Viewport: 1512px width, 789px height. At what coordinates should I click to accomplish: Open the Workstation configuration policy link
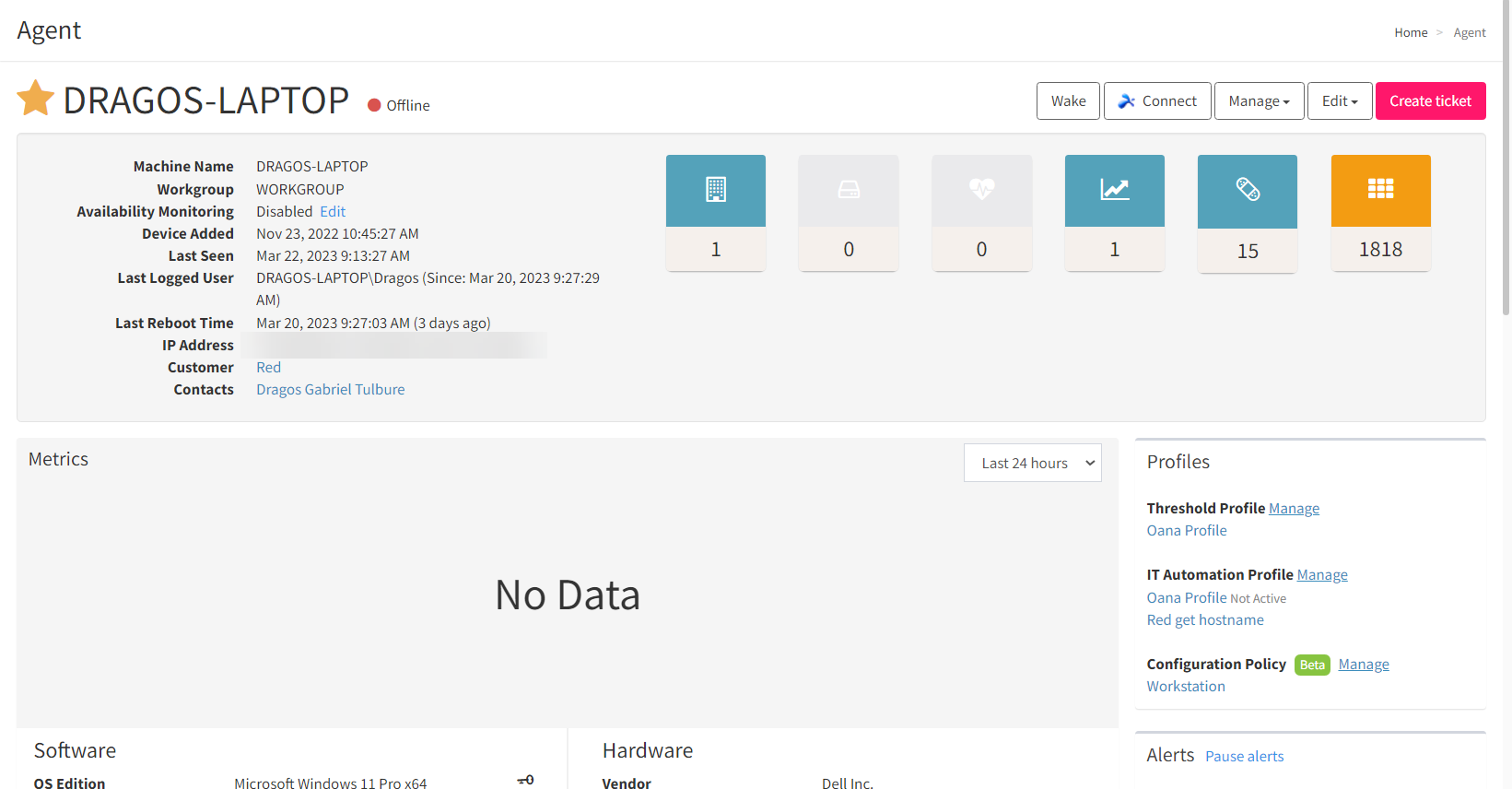[x=1186, y=686]
